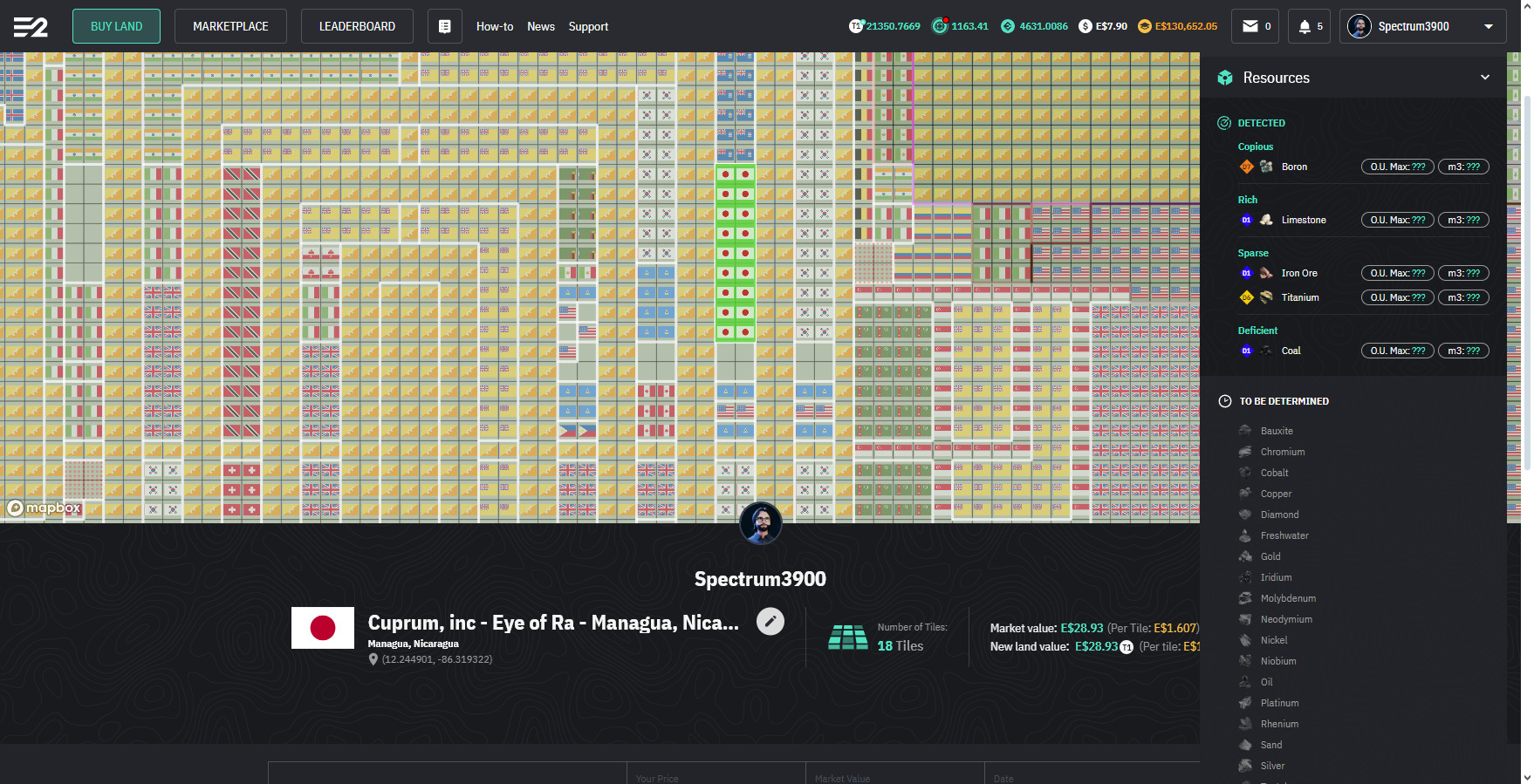Click the mapbox logo on map
The width and height of the screenshot is (1534, 784).
click(x=45, y=508)
